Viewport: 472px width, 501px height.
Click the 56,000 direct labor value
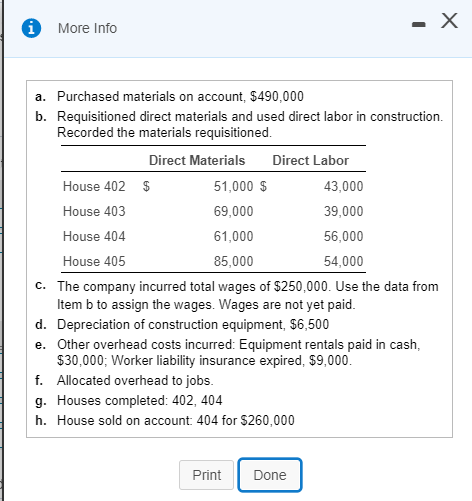coord(343,236)
